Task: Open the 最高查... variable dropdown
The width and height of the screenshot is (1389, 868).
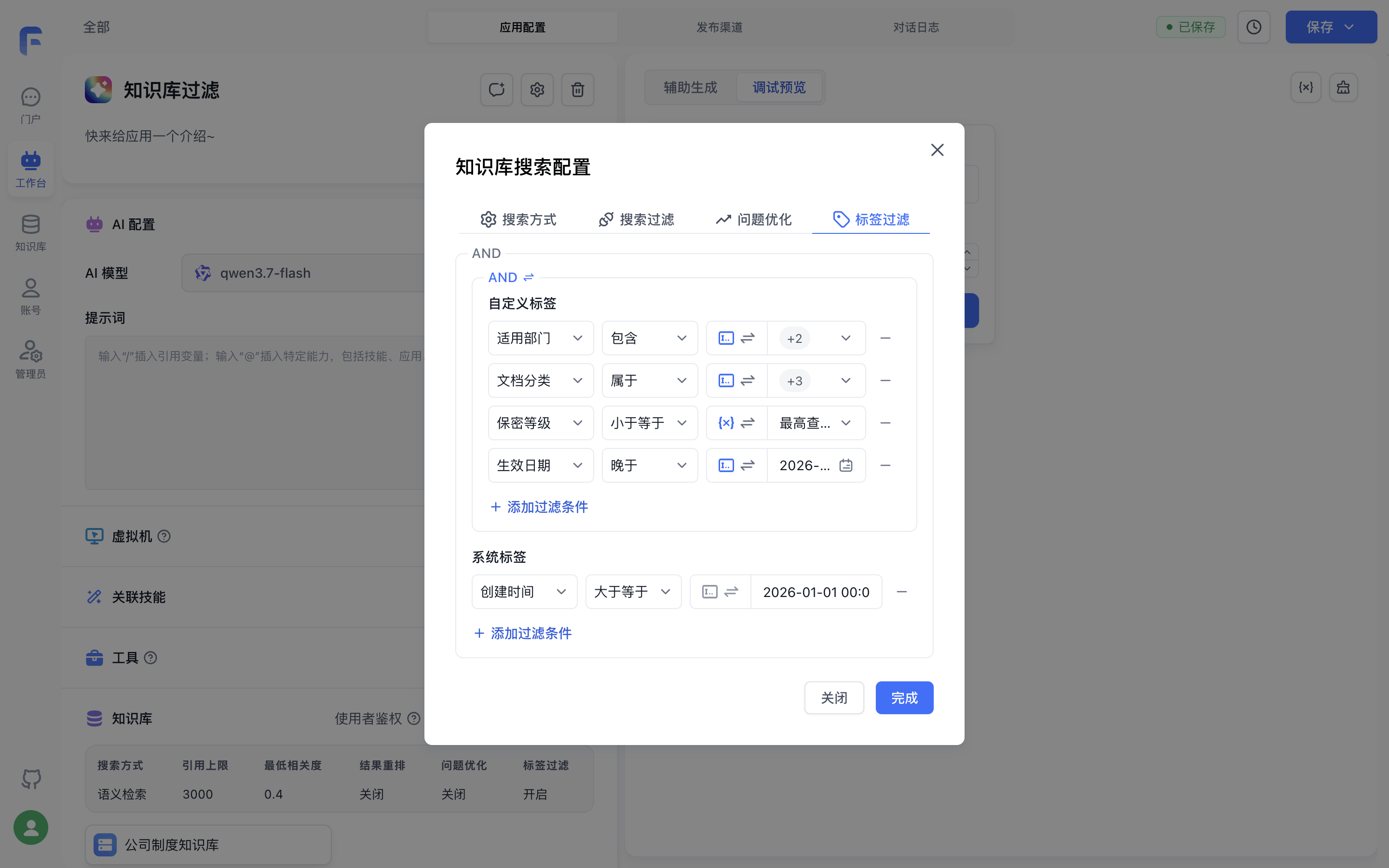Action: 816,423
